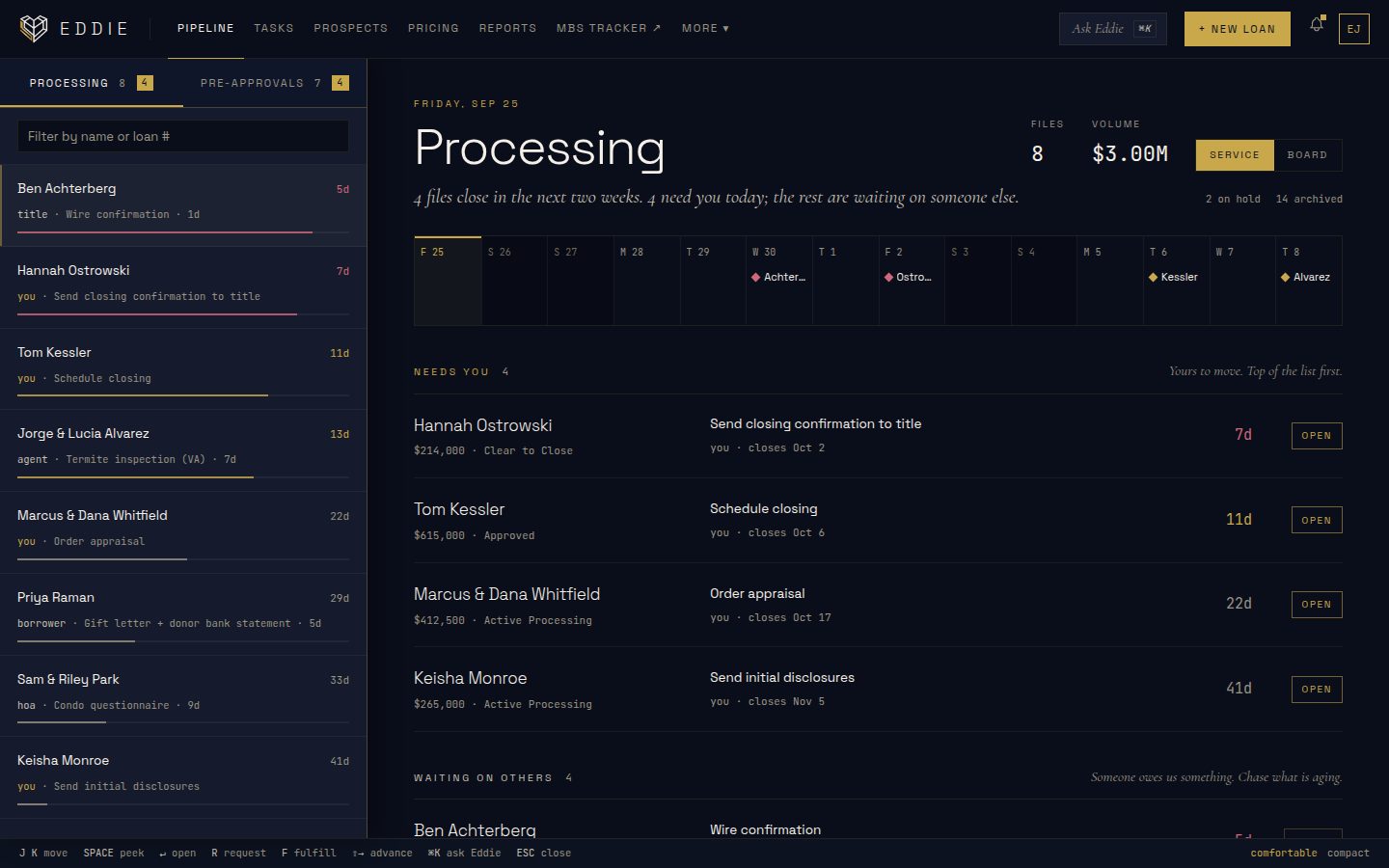Click the $3.00M volume value
This screenshot has height=868, width=1389.
click(x=1130, y=154)
